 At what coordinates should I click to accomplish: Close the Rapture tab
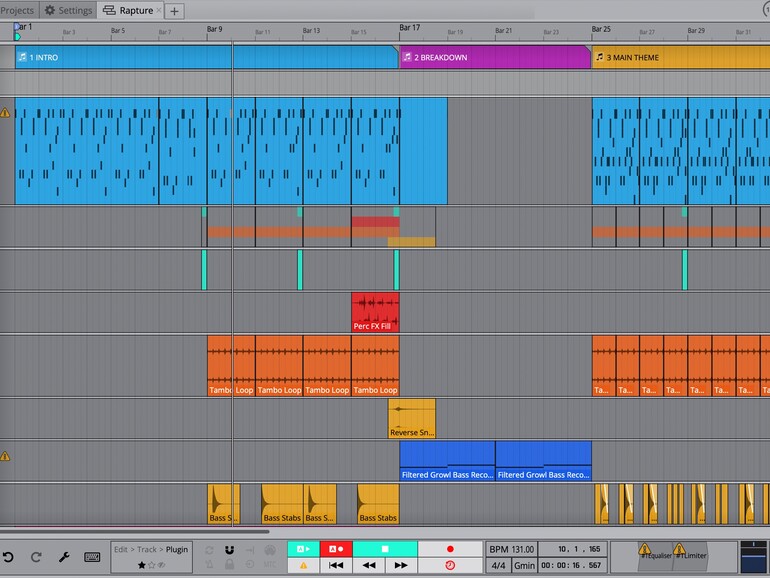159,10
